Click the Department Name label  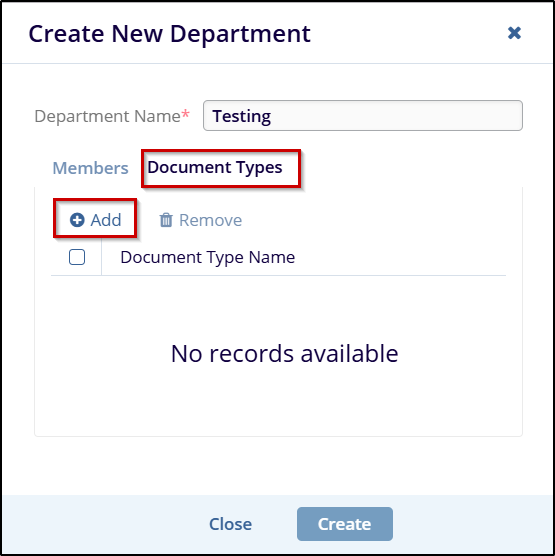(107, 116)
